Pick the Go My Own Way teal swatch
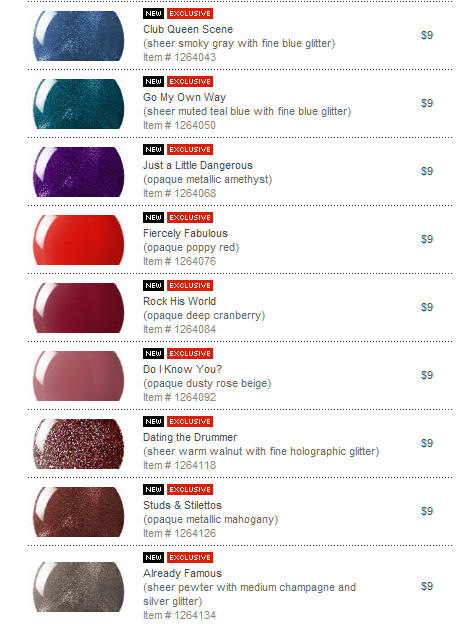 pos(78,104)
